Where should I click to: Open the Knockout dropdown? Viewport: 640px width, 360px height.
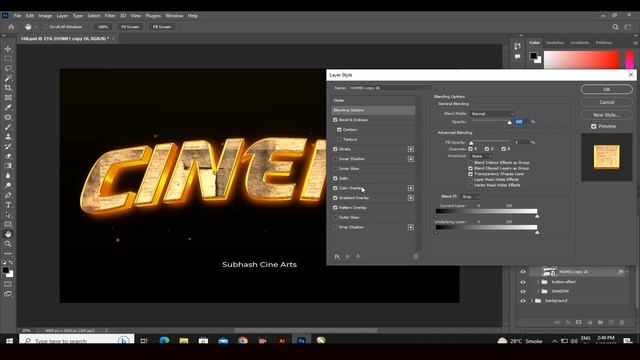482,156
